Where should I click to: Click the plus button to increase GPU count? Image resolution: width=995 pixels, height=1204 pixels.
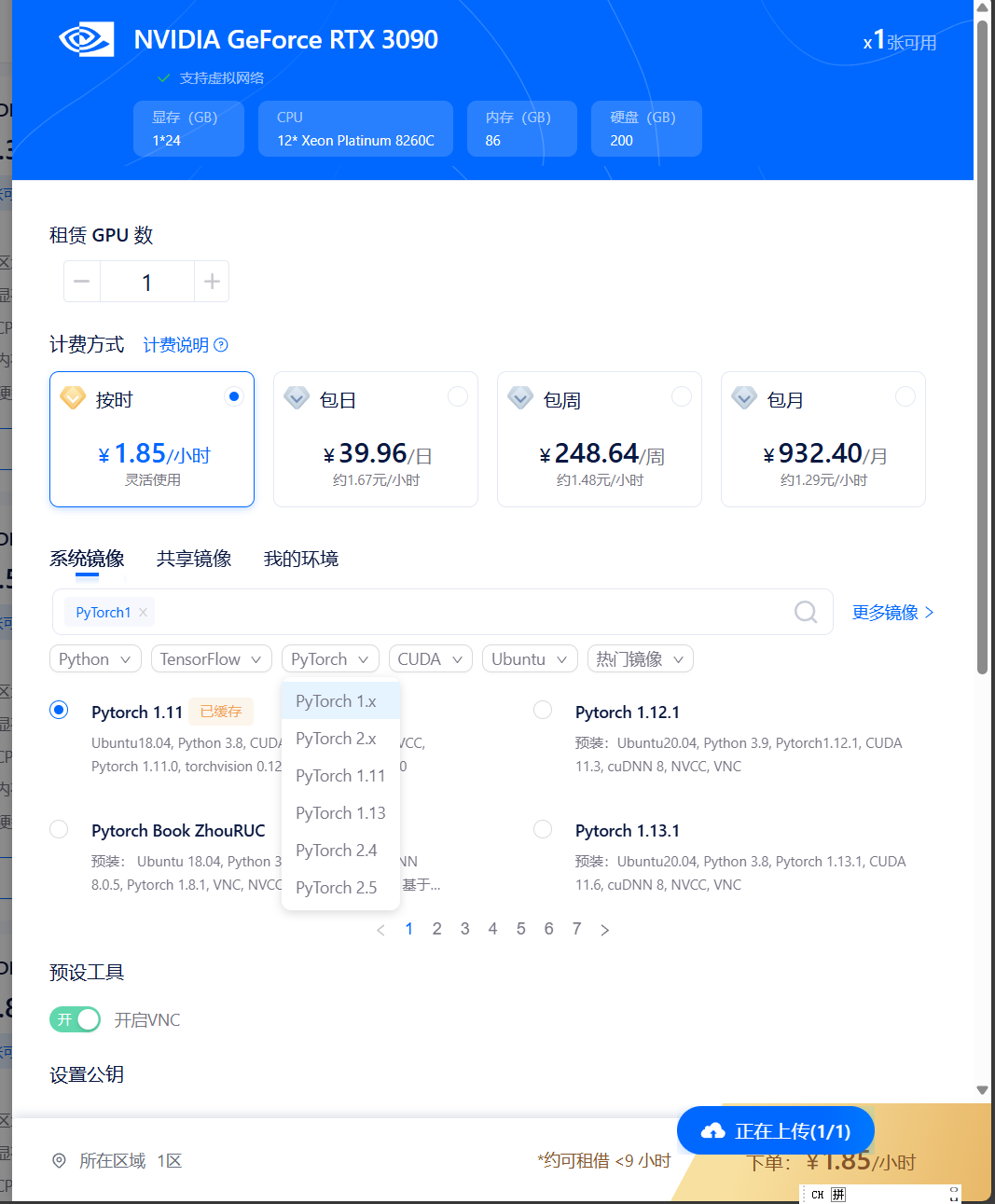(x=212, y=282)
